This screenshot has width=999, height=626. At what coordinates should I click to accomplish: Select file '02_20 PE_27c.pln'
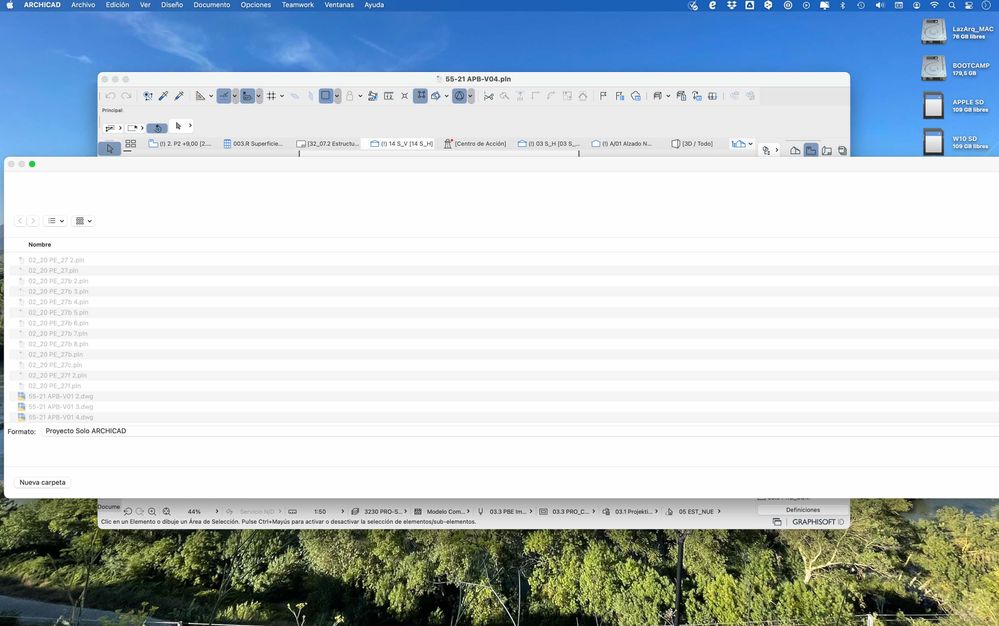(x=55, y=365)
